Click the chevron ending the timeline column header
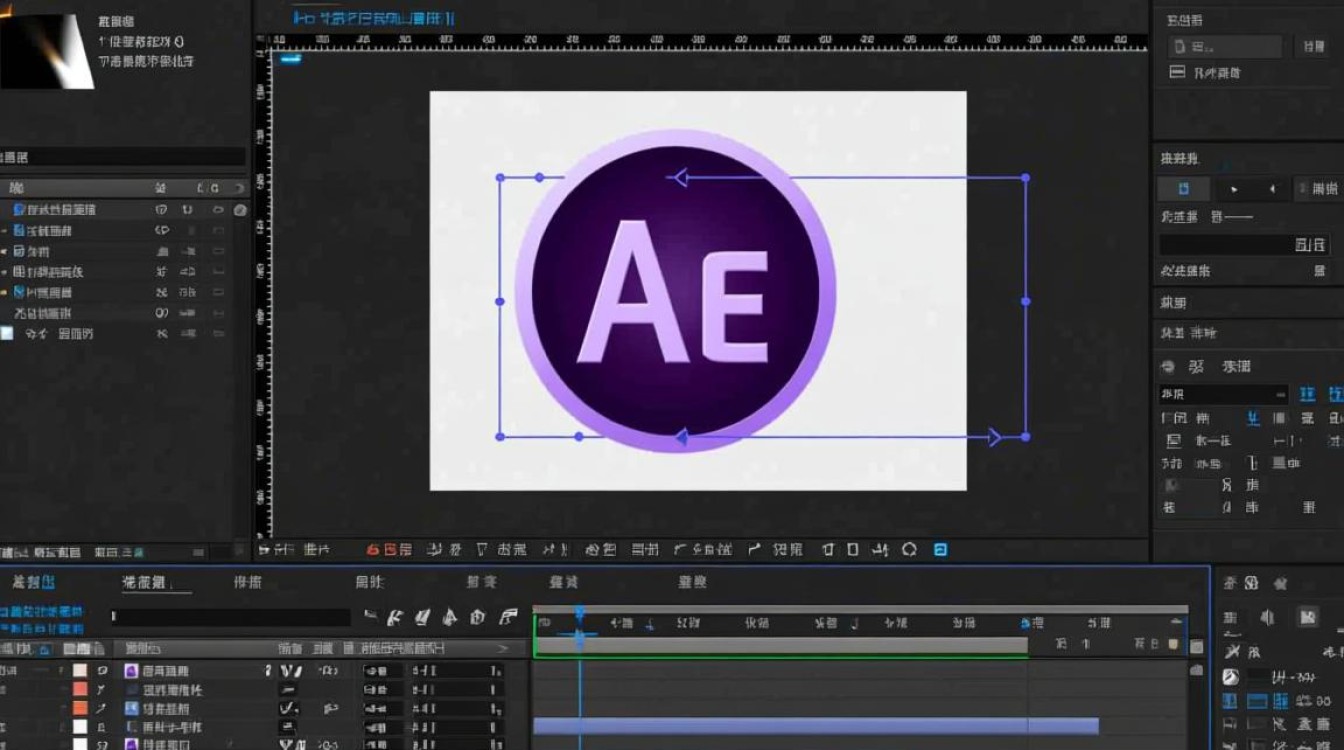 pos(504,648)
